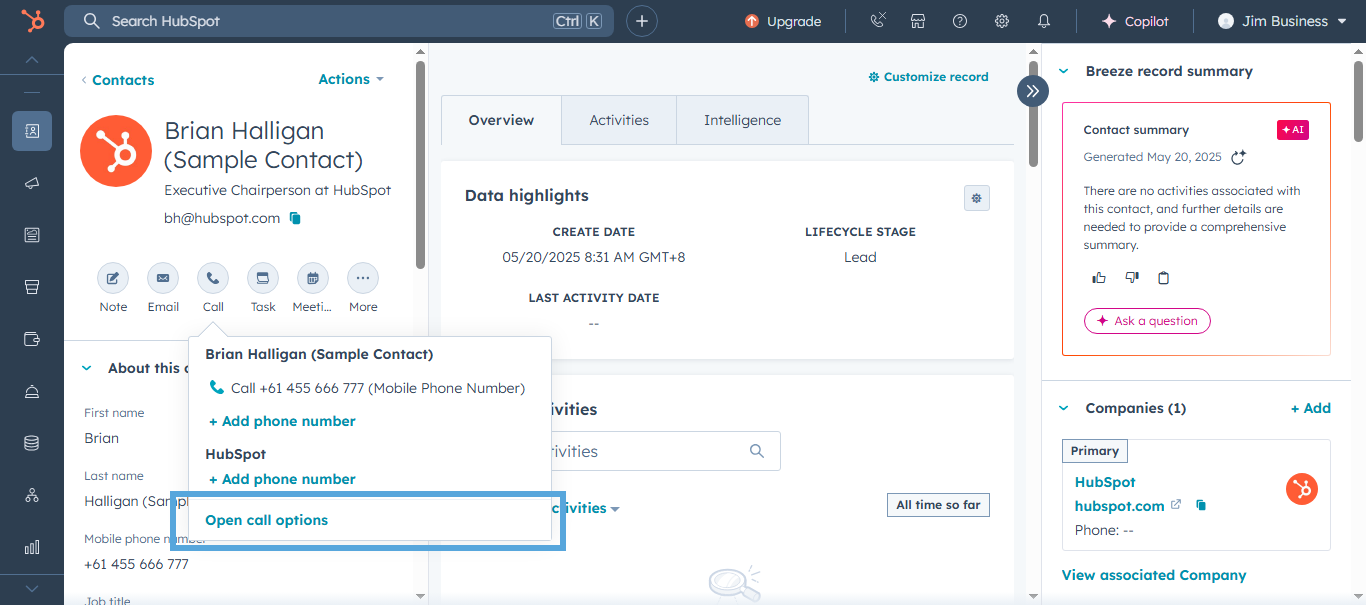Create a Task via the Task icon
The width and height of the screenshot is (1366, 605).
(262, 279)
